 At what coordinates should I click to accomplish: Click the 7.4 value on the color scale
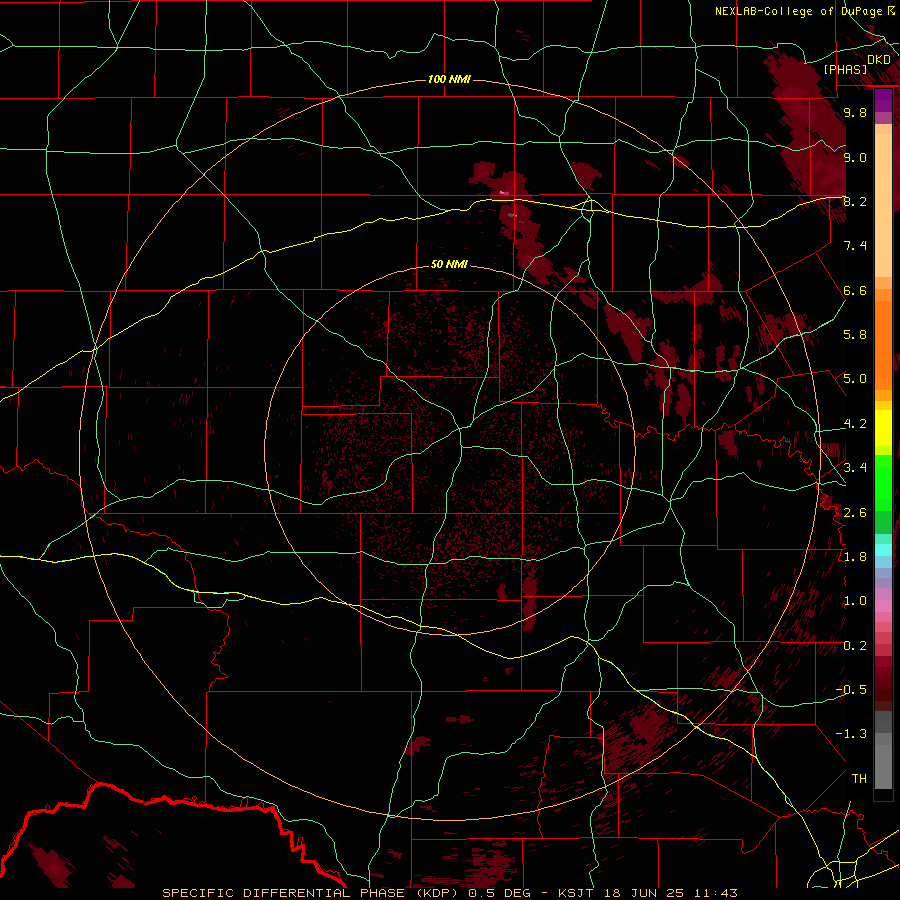point(855,246)
